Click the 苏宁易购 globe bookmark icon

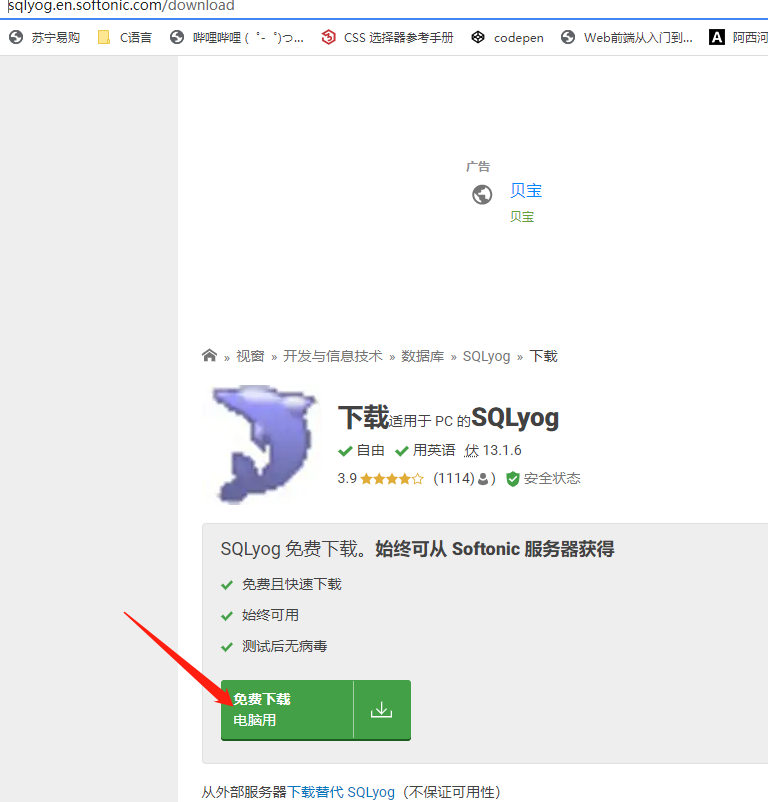click(16, 37)
